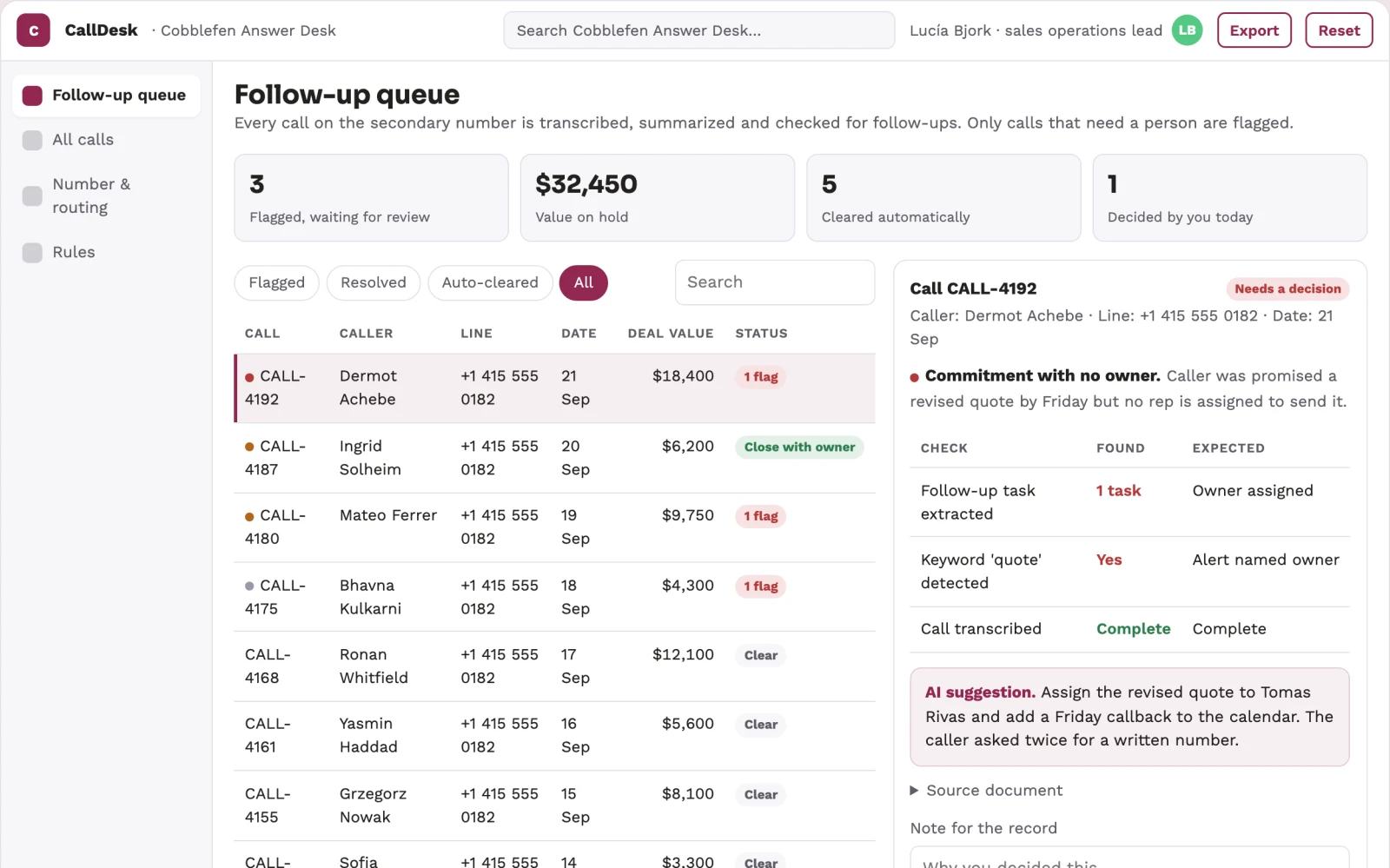Click the $9,750 deal value

coord(688,516)
